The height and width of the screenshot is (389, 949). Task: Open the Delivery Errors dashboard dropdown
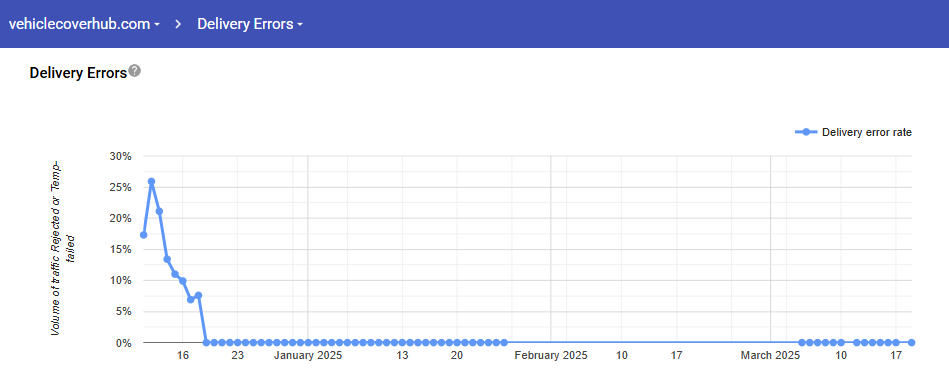300,25
